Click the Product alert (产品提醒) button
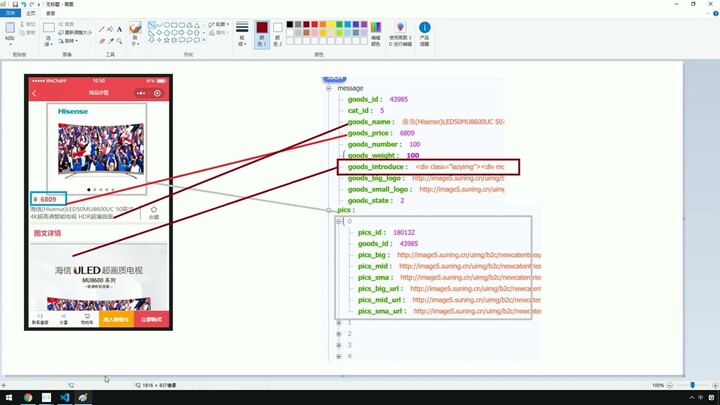Viewport: 720px width, 405px height. pos(425,34)
